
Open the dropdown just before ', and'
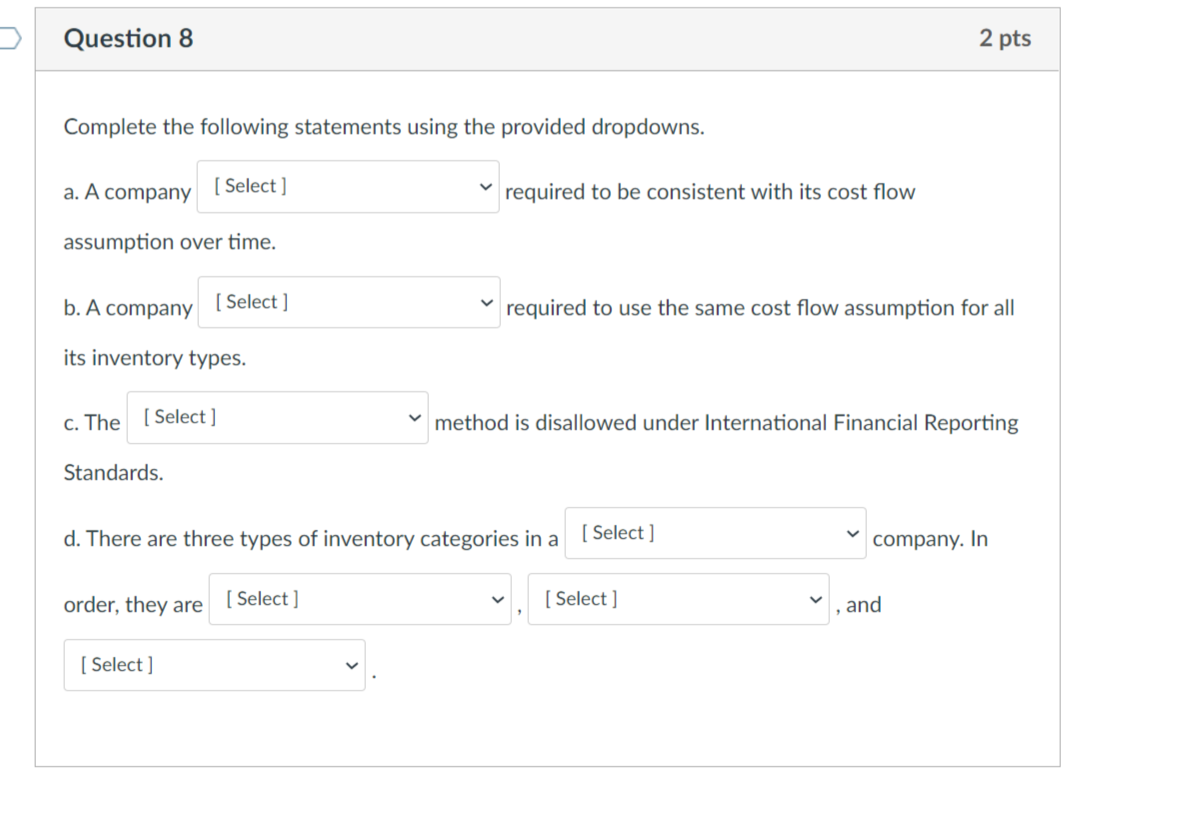(678, 599)
